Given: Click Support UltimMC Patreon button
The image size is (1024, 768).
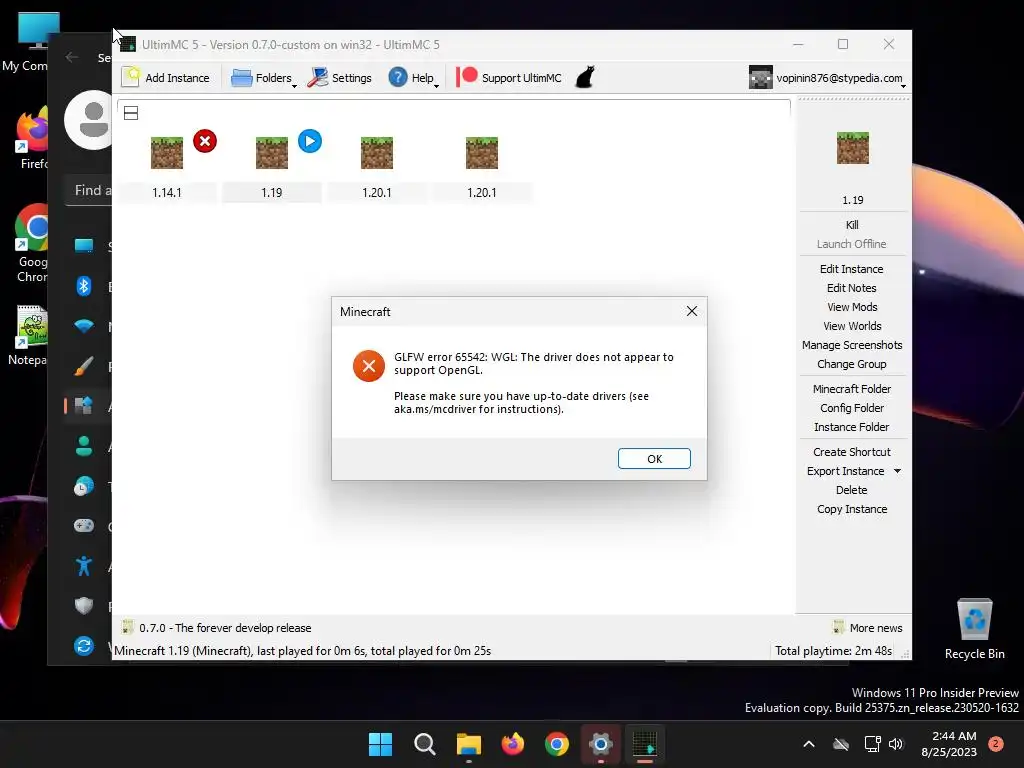Looking at the screenshot, I should coord(509,78).
